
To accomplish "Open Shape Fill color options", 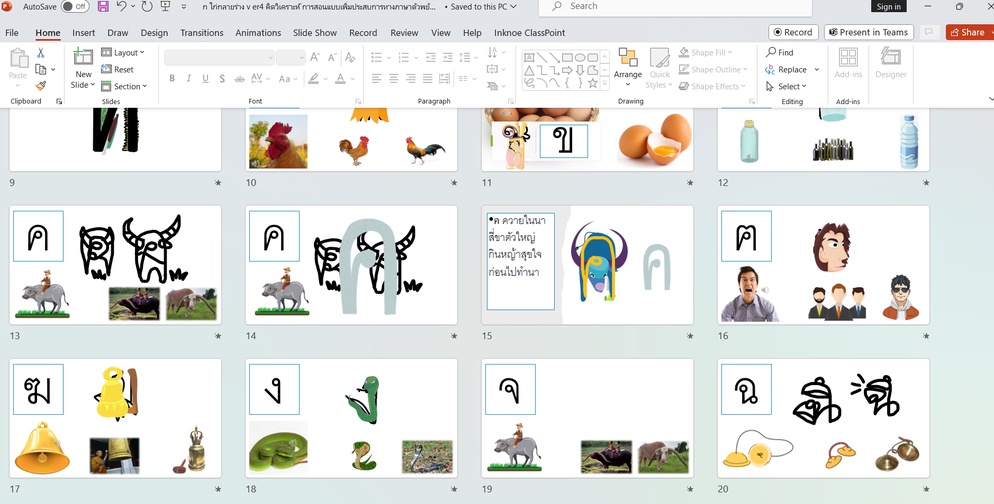I will (x=706, y=53).
